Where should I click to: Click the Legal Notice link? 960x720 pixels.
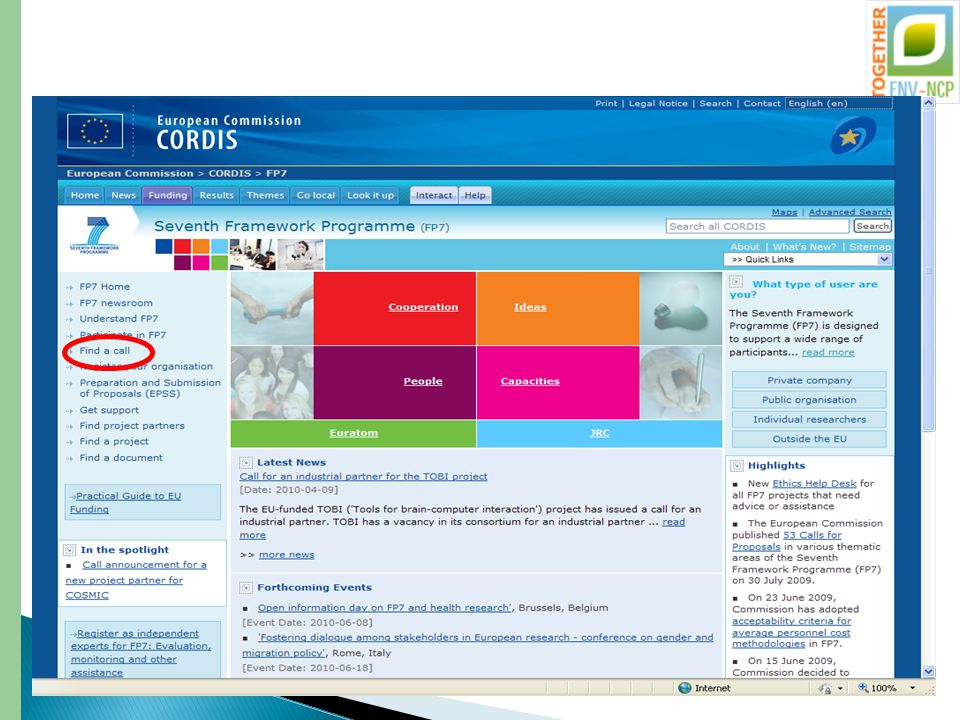658,103
